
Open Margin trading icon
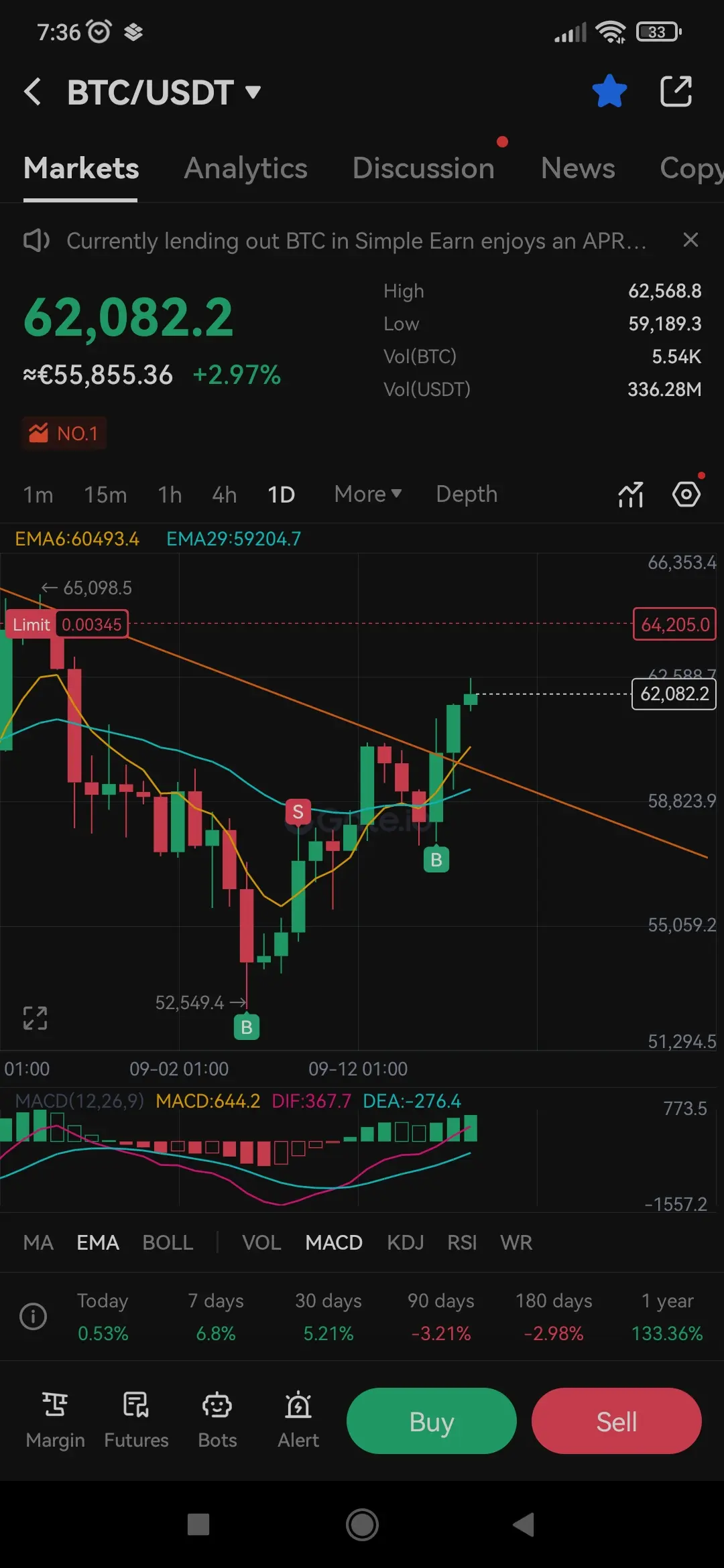click(55, 1420)
